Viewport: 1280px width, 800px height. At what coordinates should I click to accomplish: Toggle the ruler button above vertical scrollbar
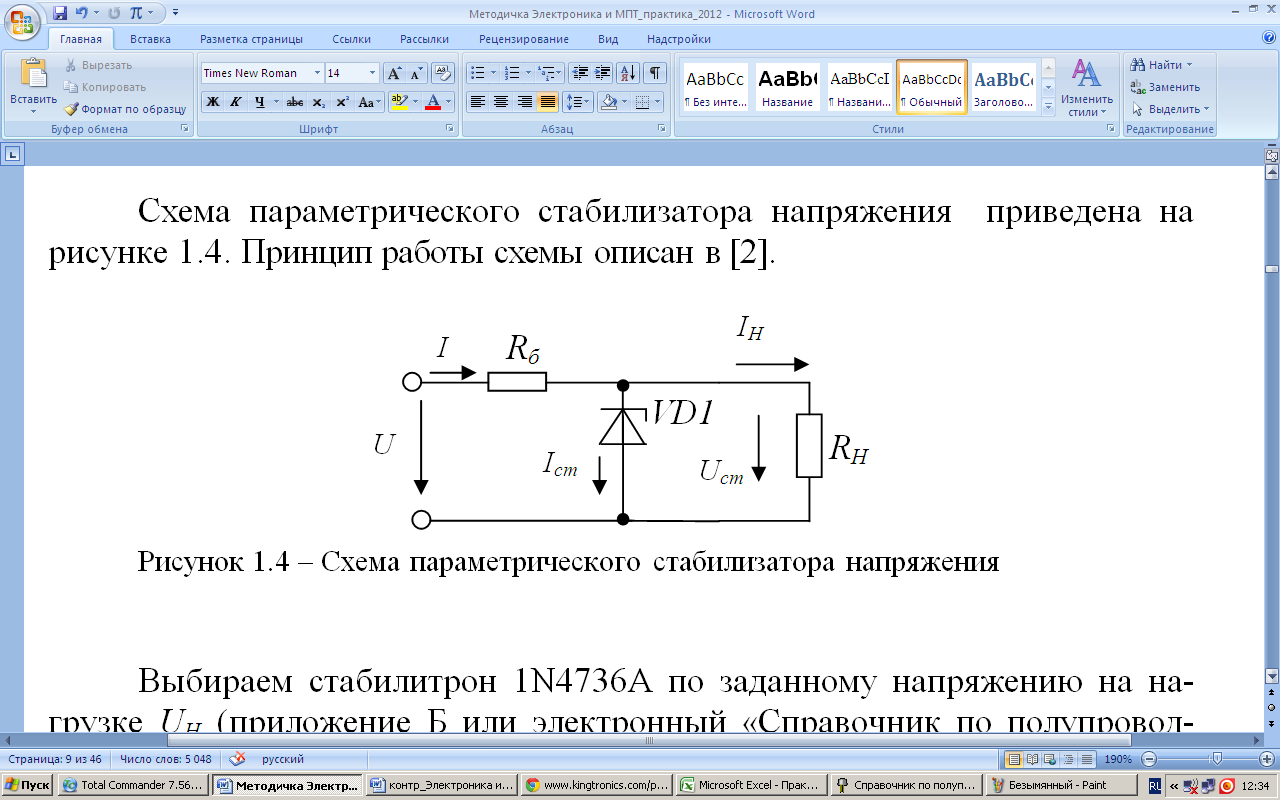coord(1271,156)
